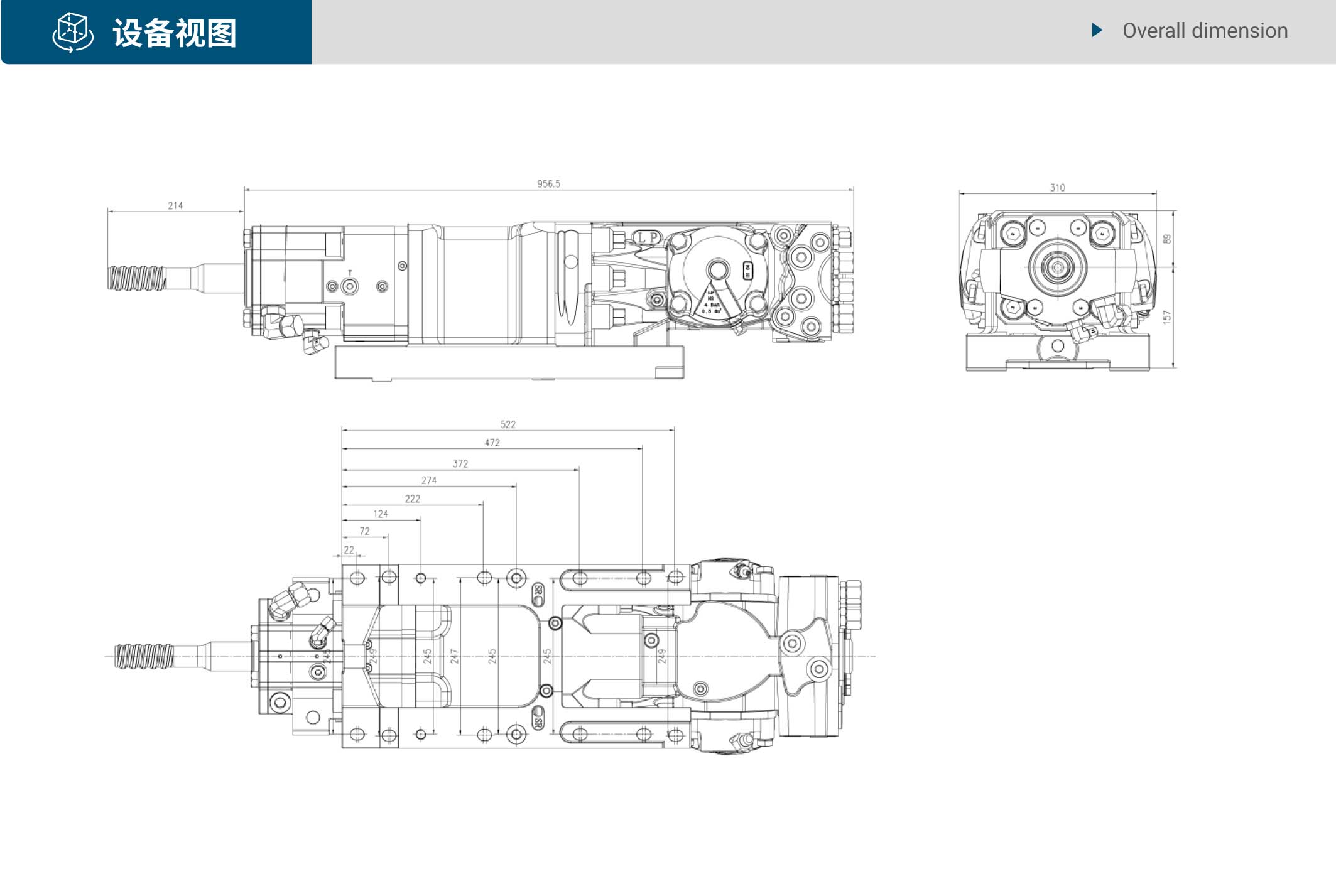Select the 472 mounting dimension

point(492,443)
